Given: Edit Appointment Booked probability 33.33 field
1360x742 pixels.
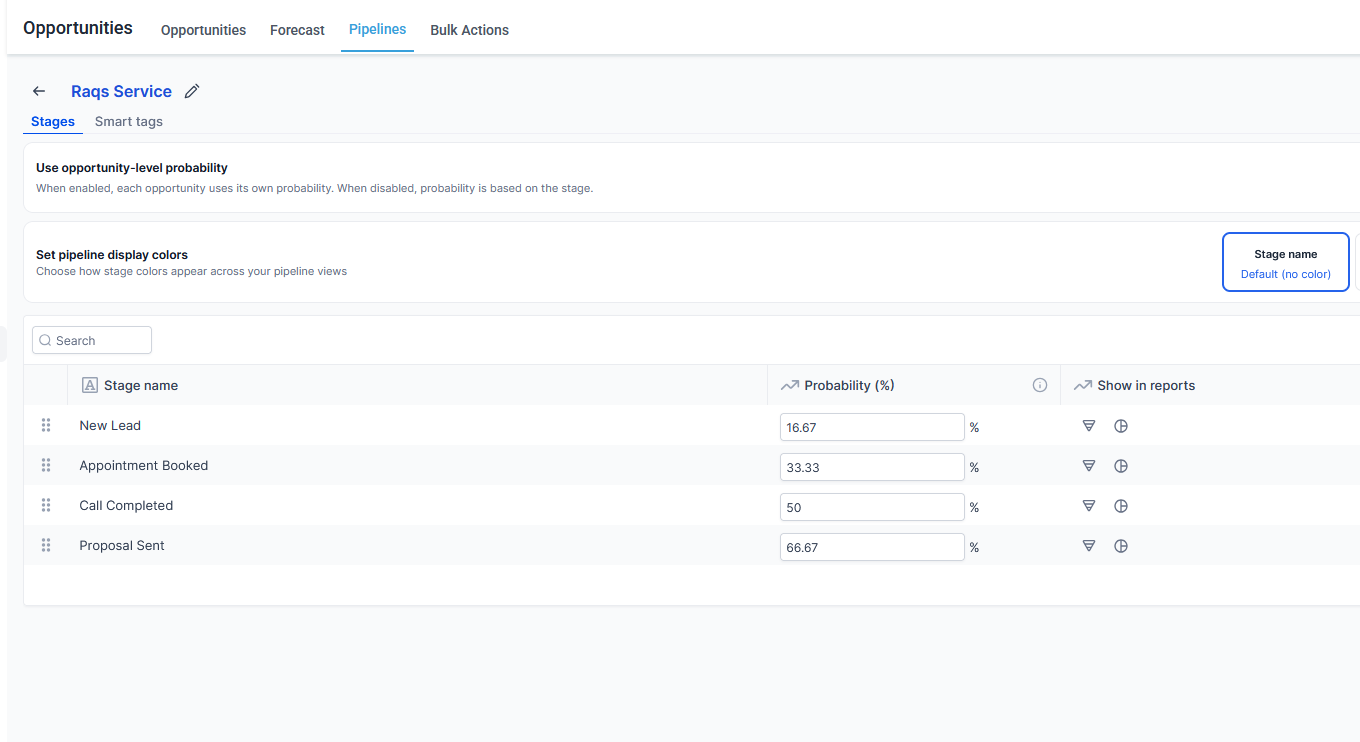Looking at the screenshot, I should pyautogui.click(x=872, y=467).
